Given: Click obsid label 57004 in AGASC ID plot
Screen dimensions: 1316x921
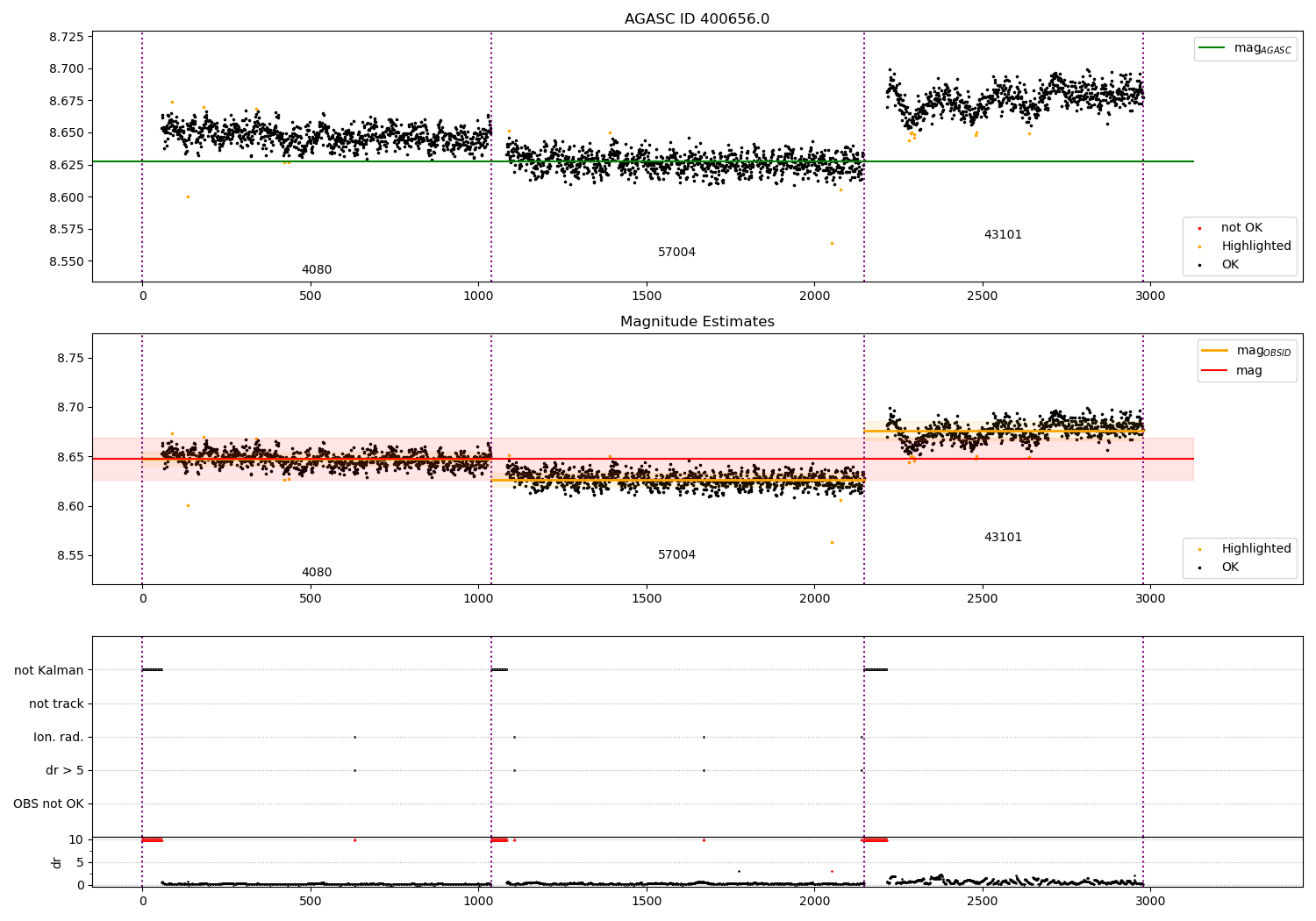Looking at the screenshot, I should click(x=676, y=253).
